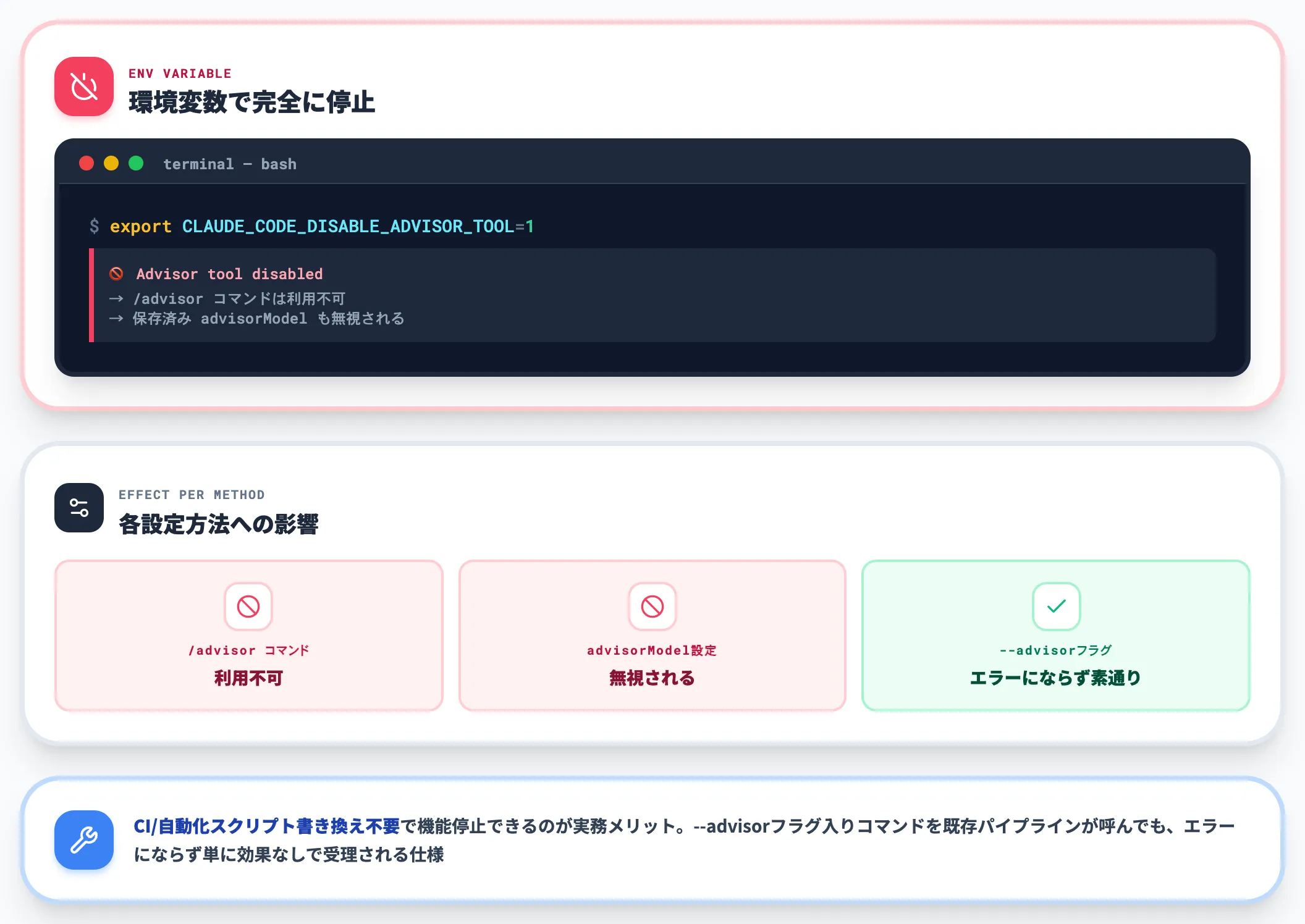
Task: Click the 'EFFECT PER METHOD' label
Action: [192, 495]
